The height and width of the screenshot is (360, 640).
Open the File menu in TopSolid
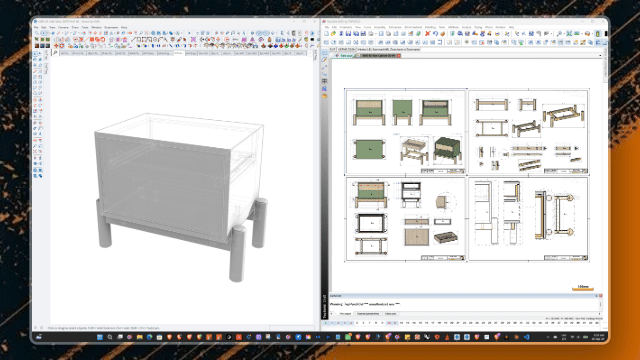[x=327, y=27]
